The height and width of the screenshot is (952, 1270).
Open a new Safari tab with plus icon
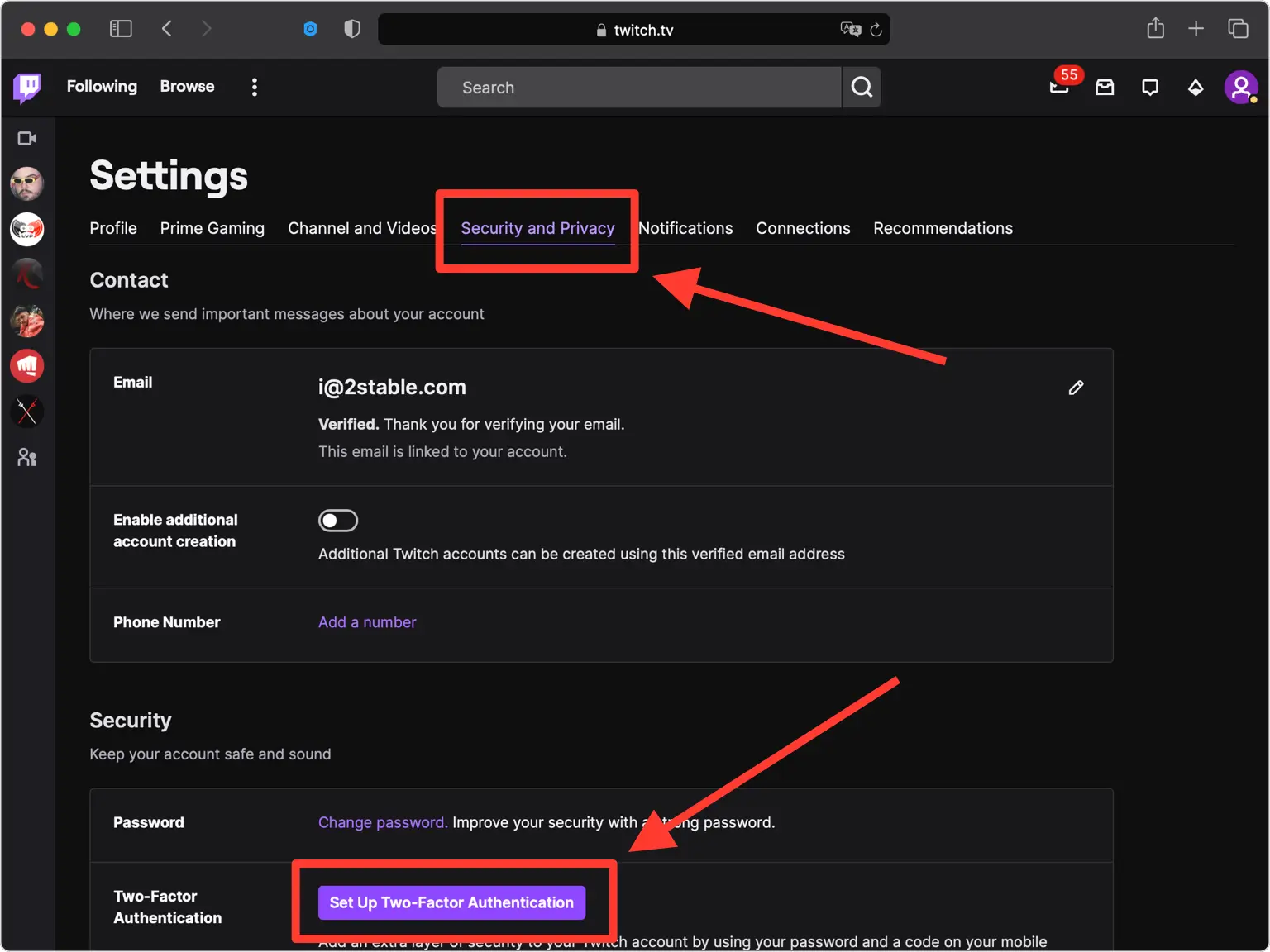point(1196,29)
